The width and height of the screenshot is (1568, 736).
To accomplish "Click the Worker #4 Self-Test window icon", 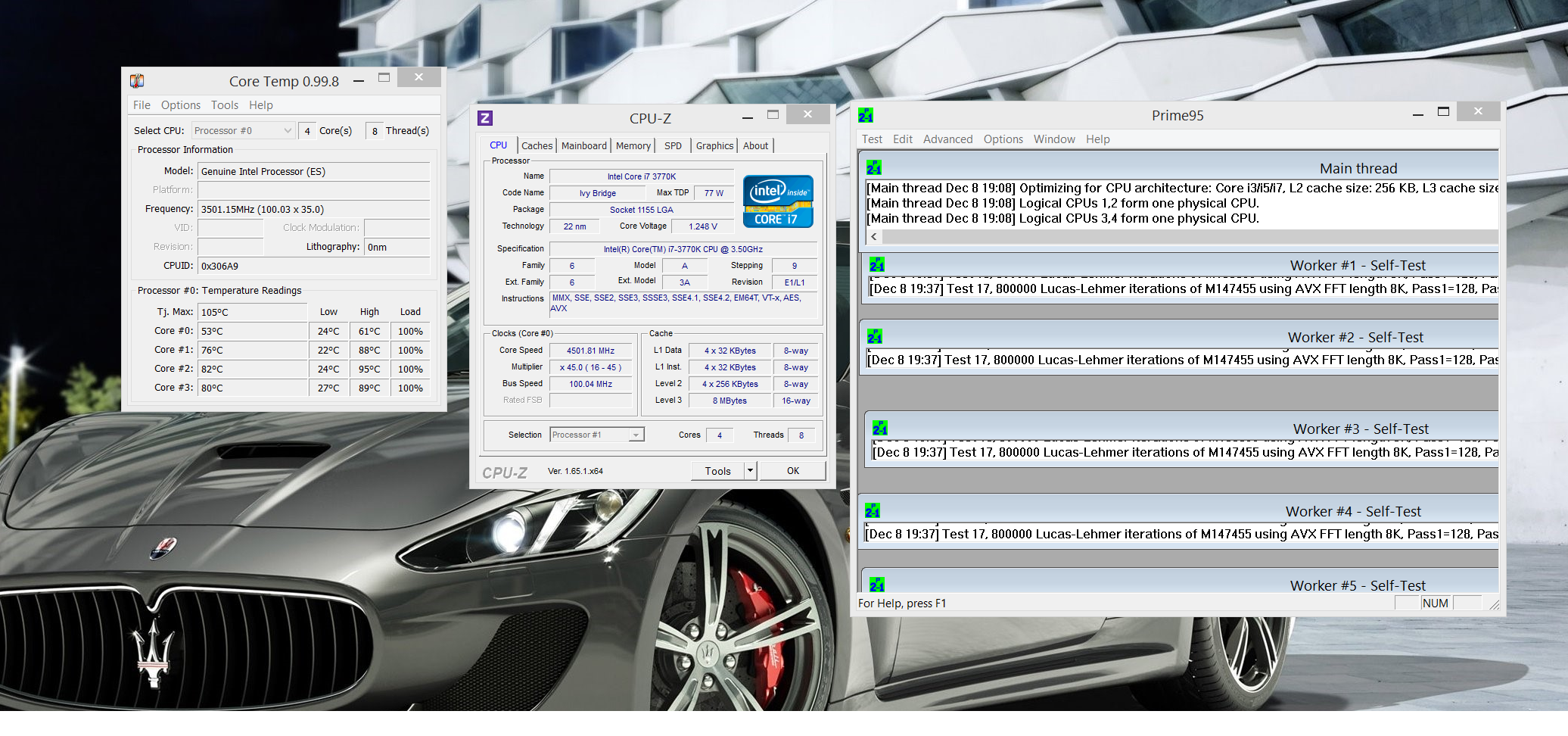I will pos(873,511).
